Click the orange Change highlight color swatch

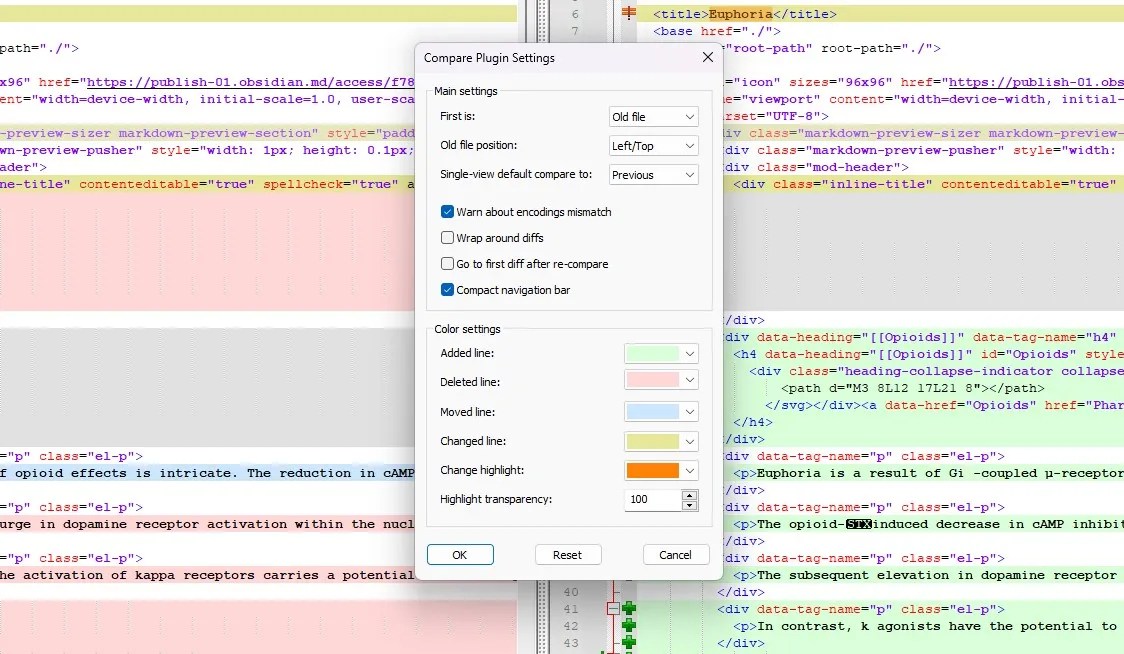click(x=655, y=470)
